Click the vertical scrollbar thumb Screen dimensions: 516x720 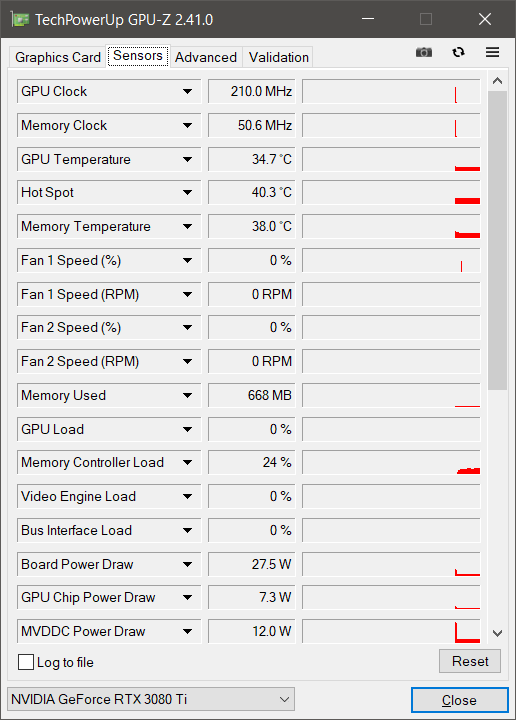pyautogui.click(x=497, y=240)
